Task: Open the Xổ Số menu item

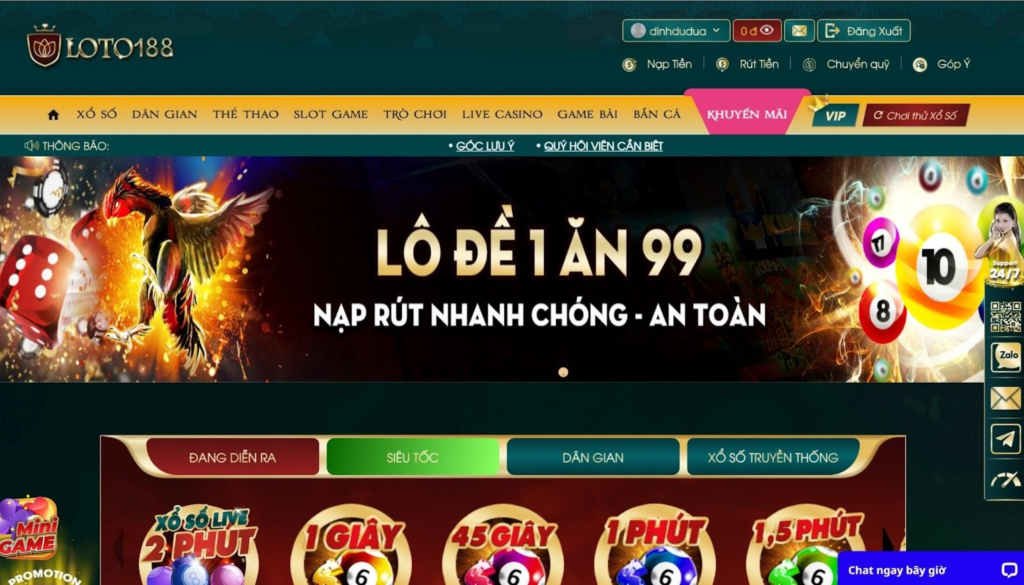Action: click(x=97, y=114)
